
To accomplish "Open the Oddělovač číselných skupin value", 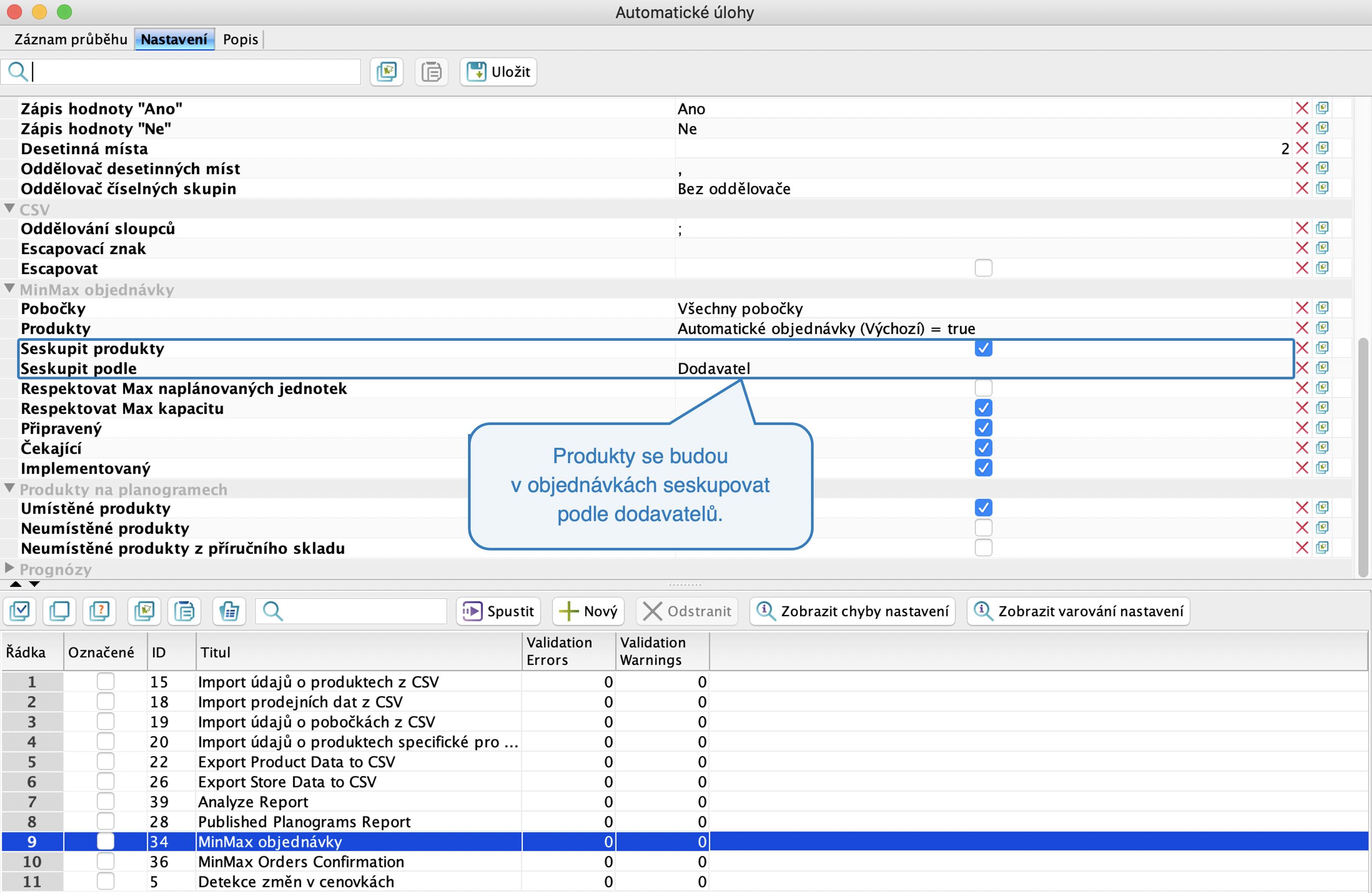I will (983, 189).
